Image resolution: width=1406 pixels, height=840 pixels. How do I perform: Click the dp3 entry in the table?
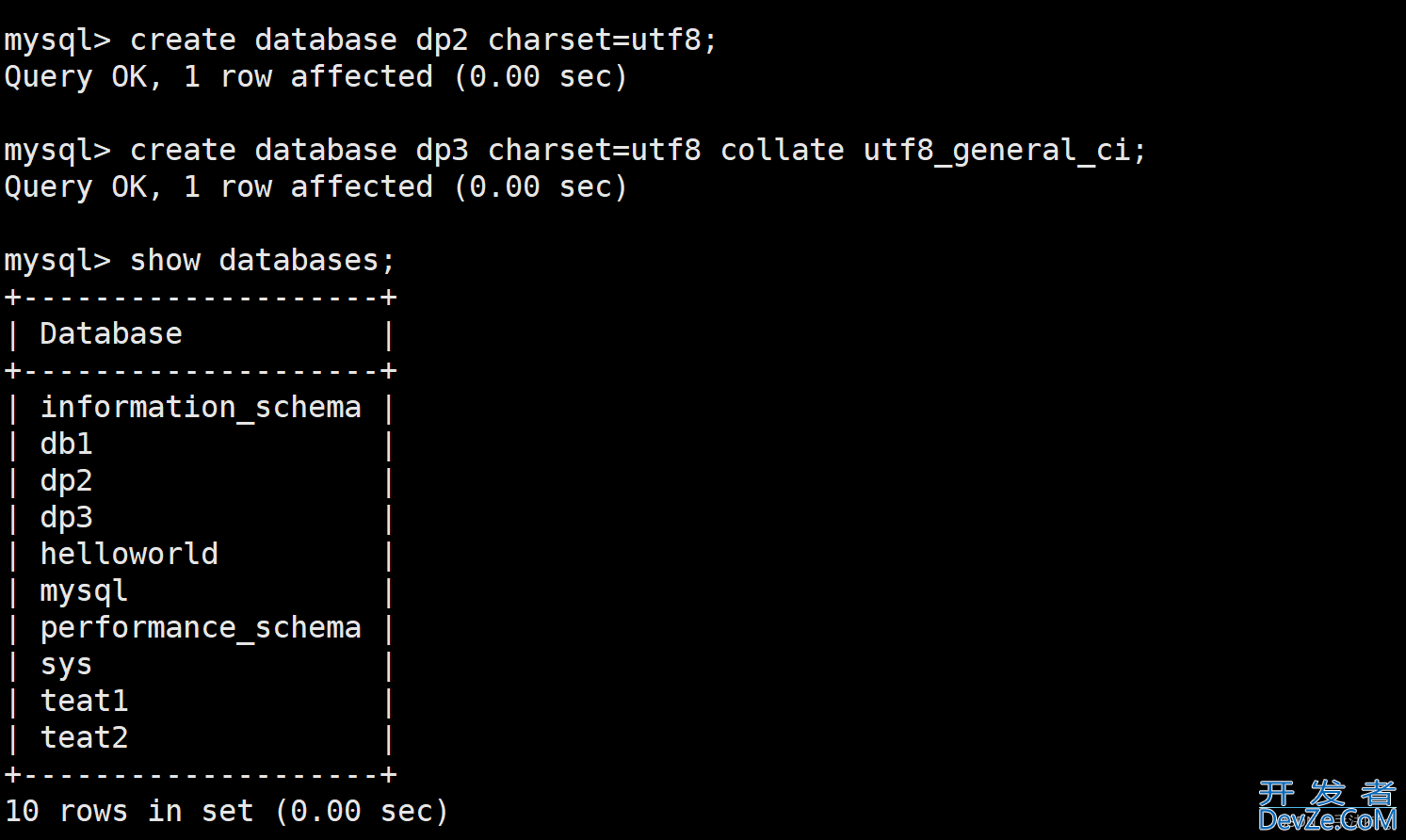click(x=66, y=518)
